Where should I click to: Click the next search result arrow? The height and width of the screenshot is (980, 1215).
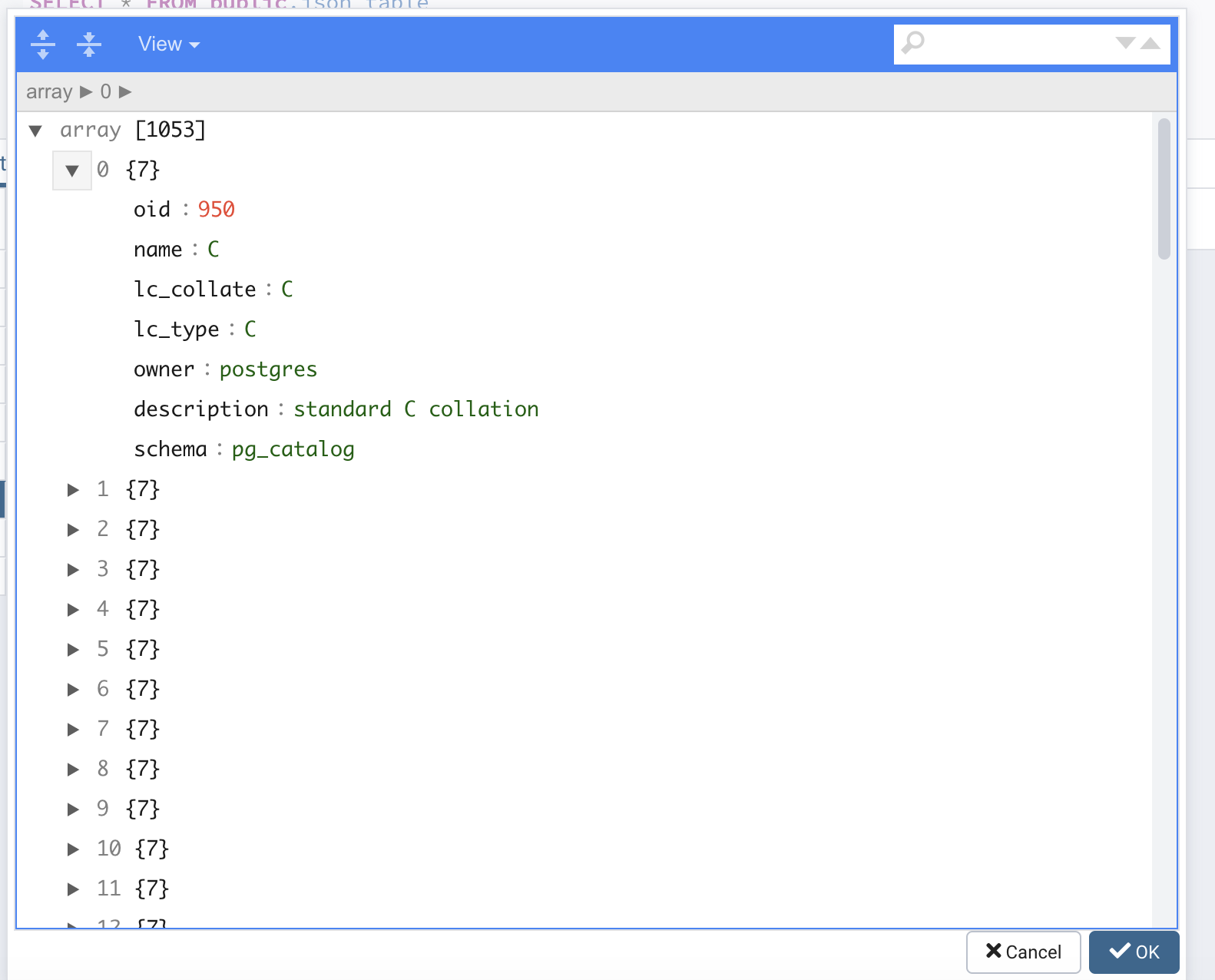point(1125,43)
